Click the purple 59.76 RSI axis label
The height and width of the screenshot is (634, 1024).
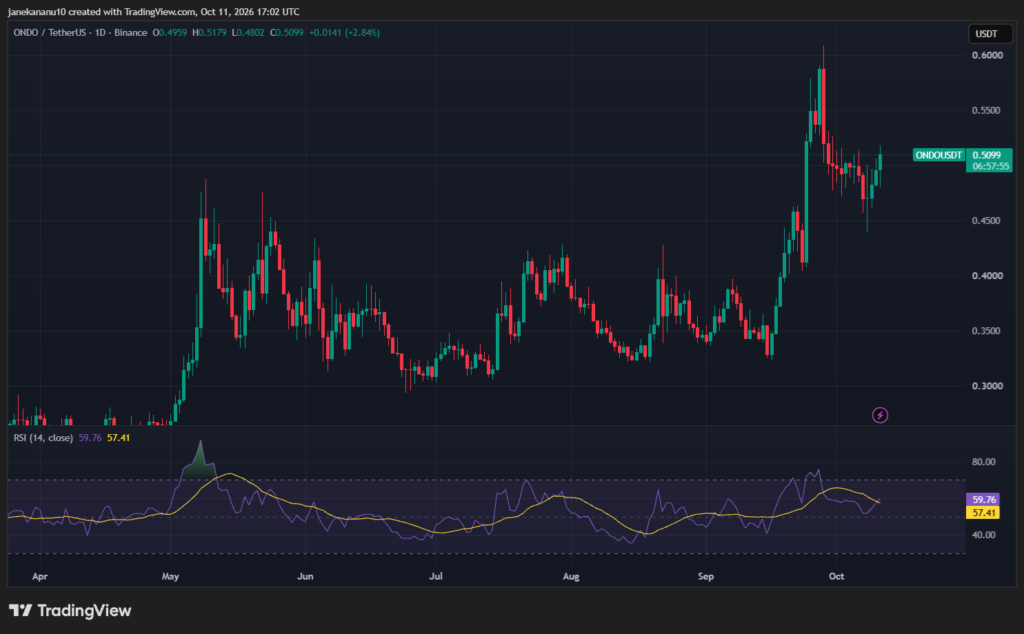coord(984,499)
